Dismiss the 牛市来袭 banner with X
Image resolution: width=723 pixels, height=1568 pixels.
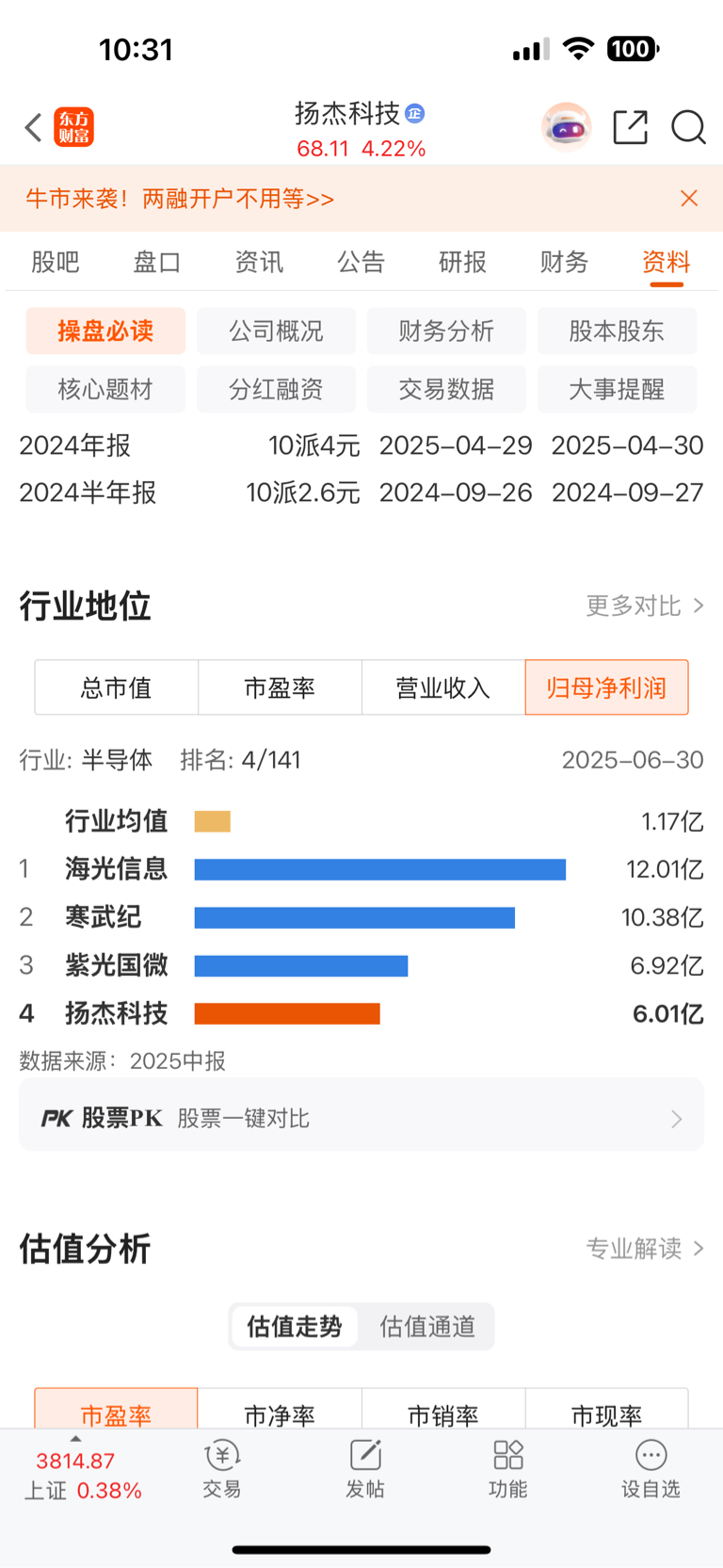[x=689, y=198]
